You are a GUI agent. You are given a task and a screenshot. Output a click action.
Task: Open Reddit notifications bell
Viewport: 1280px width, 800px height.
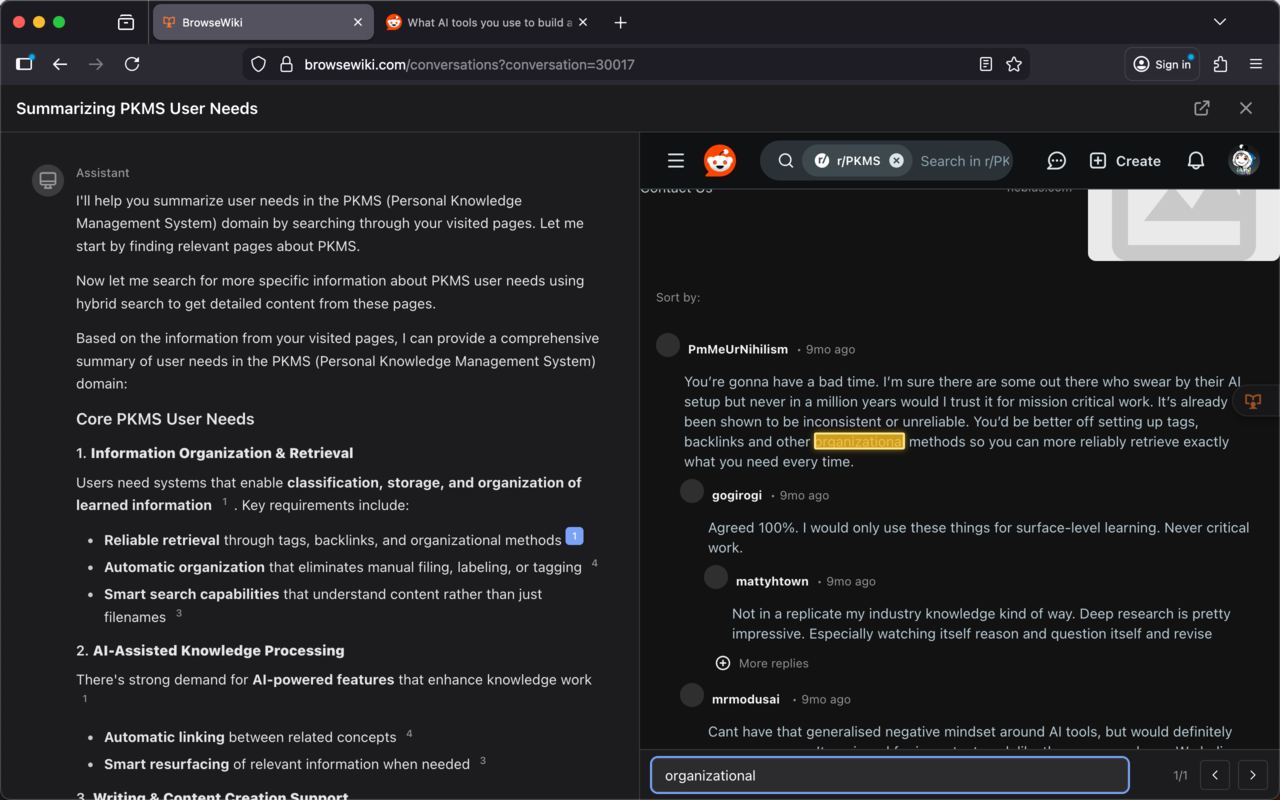tap(1195, 160)
